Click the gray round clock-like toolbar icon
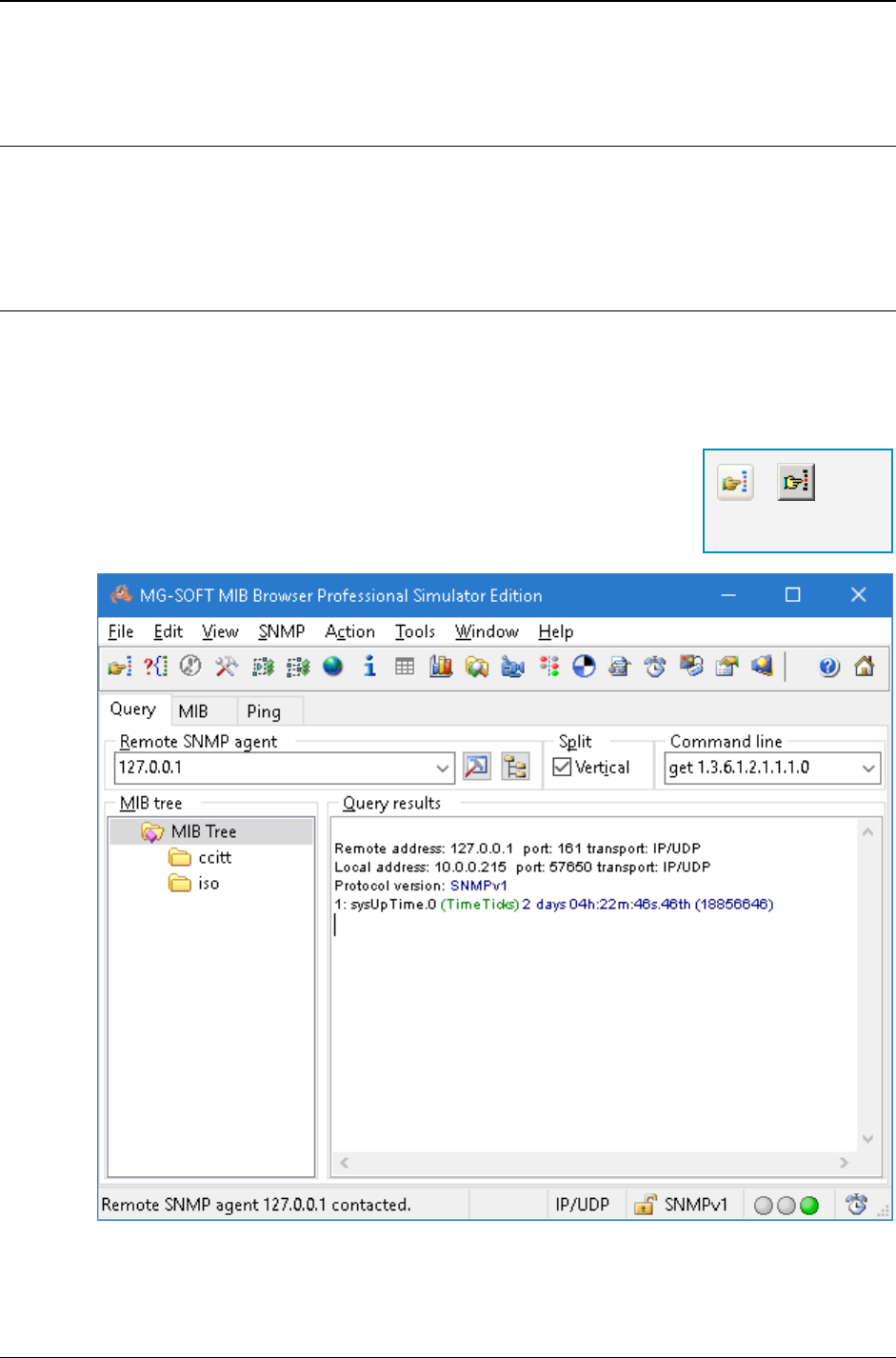 pos(190,667)
